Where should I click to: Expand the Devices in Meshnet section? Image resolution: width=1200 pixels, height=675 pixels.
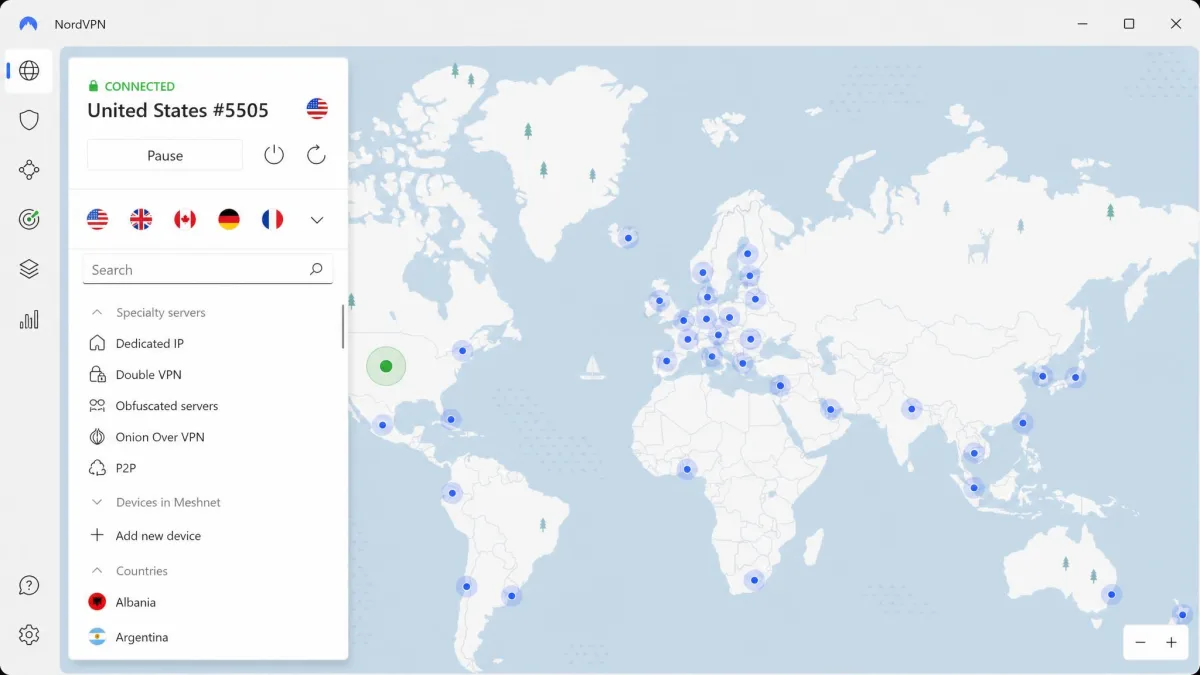(97, 502)
